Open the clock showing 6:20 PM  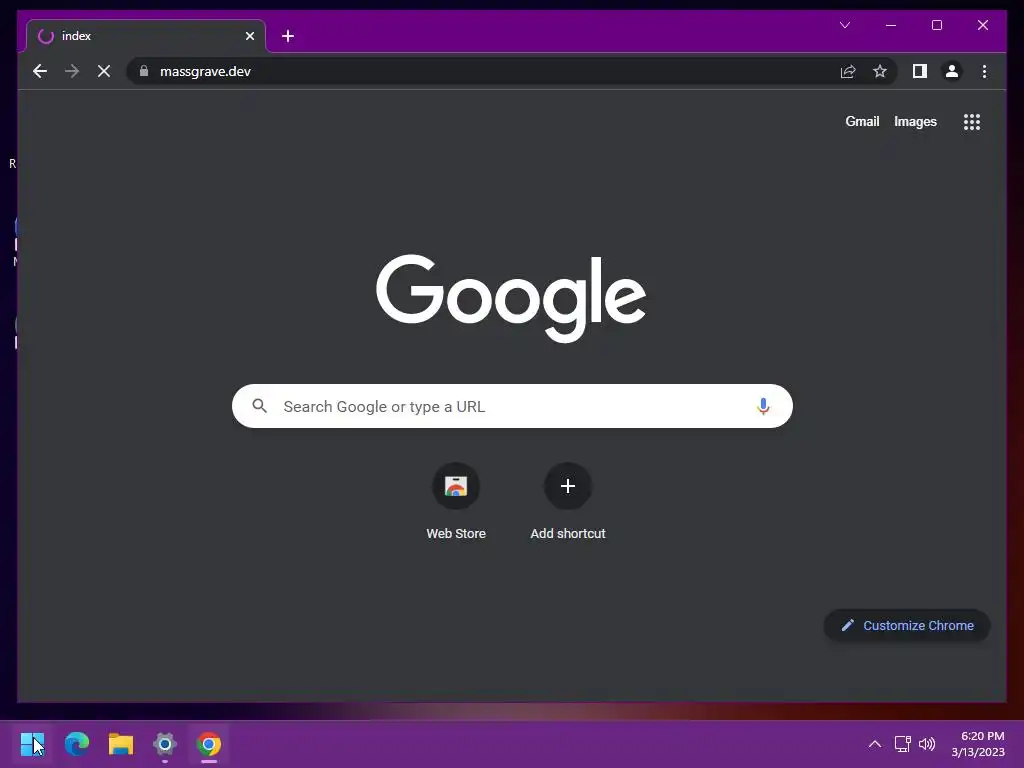pos(978,744)
